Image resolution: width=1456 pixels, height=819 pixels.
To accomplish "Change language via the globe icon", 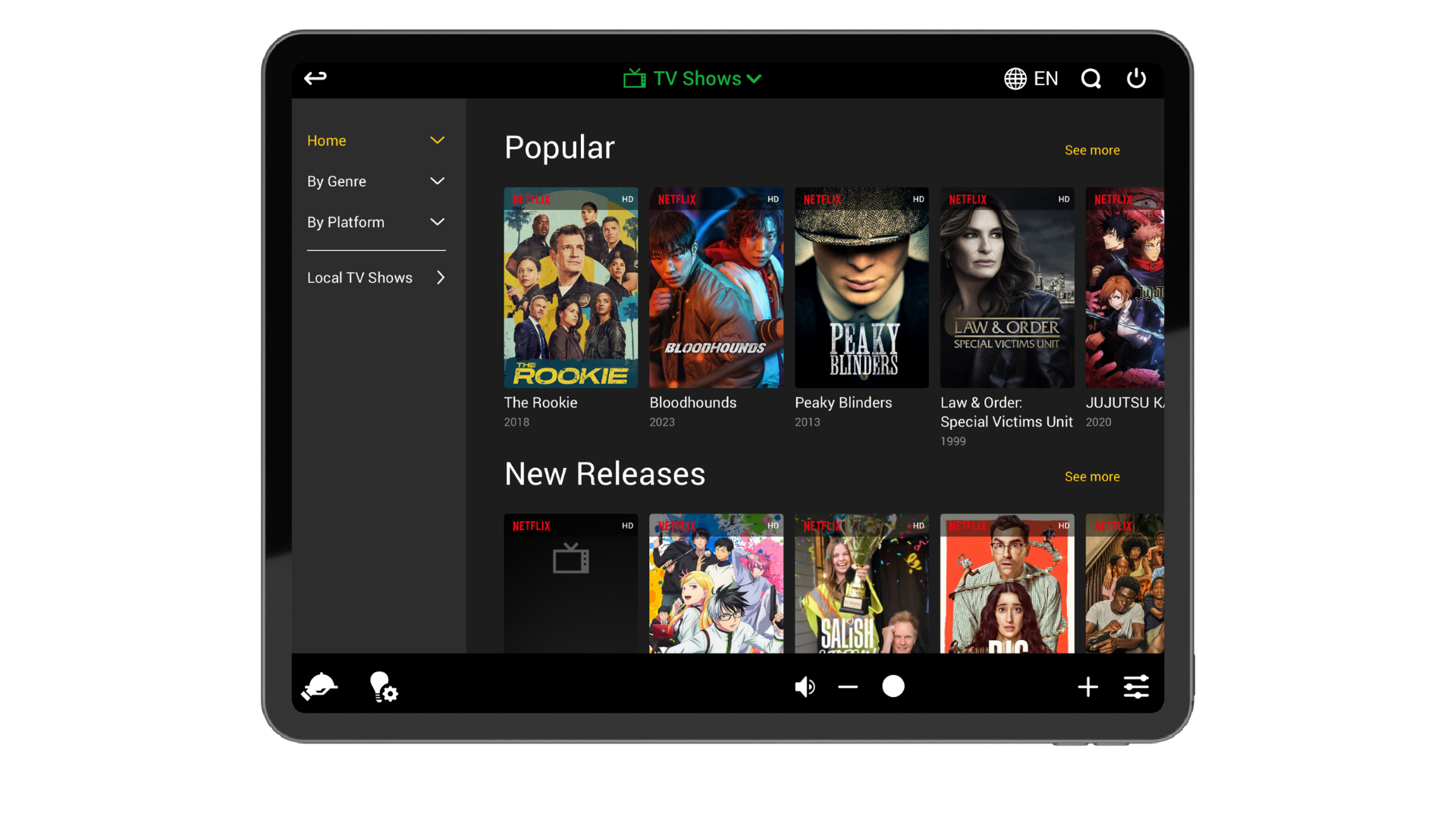I will (x=1015, y=78).
